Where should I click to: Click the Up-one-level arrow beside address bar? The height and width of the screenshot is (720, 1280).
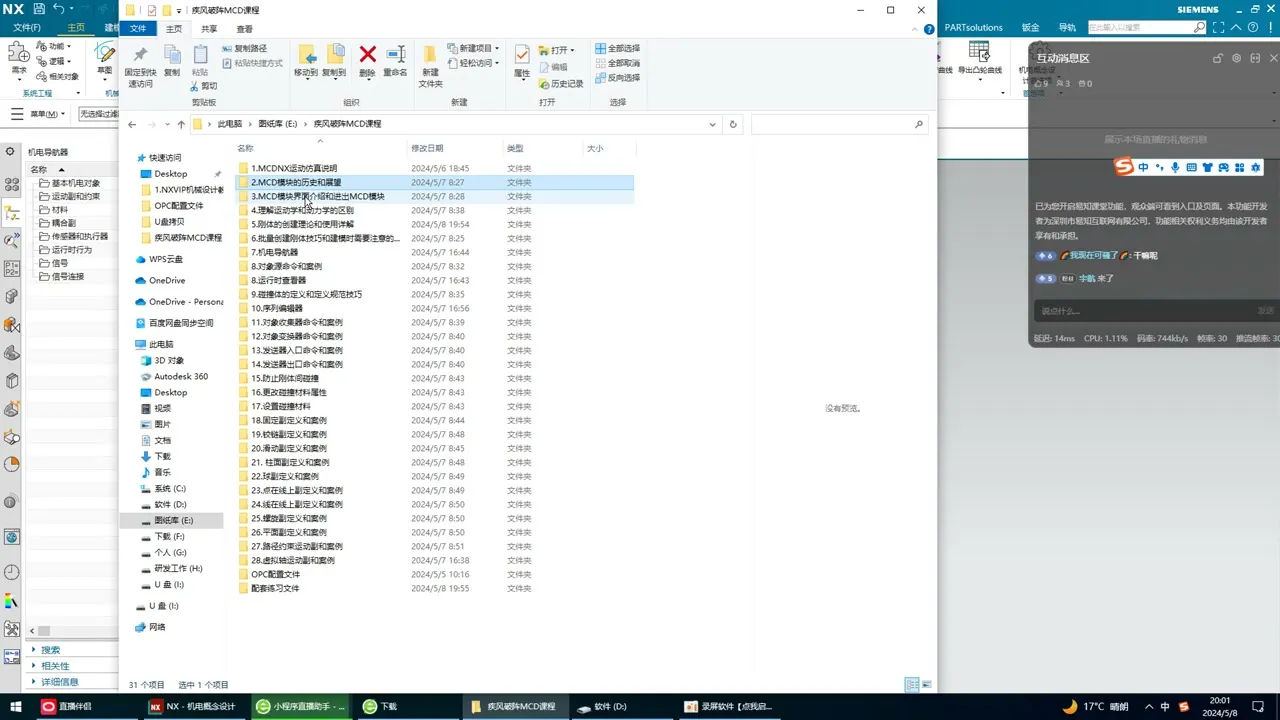coord(181,124)
